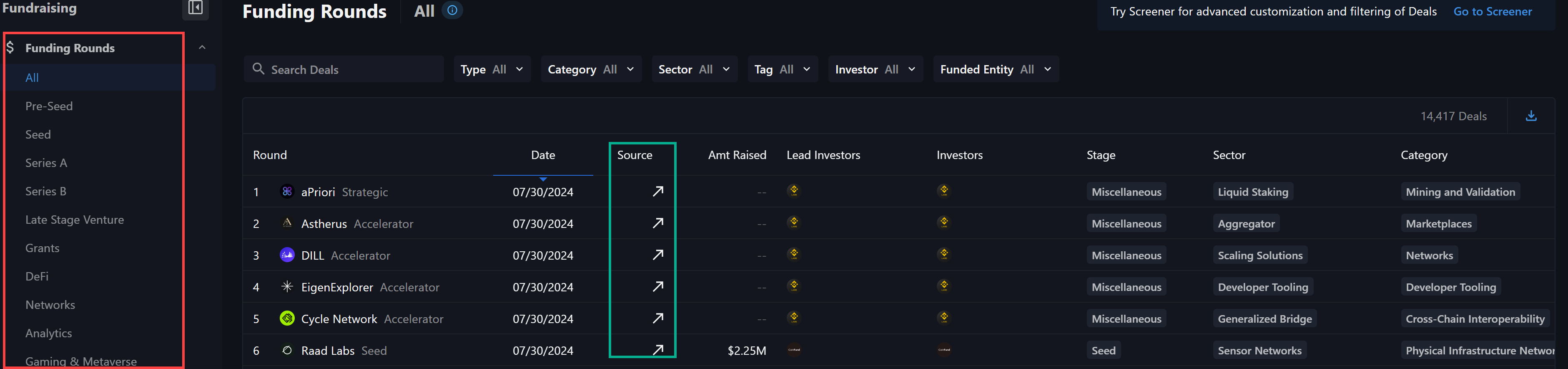The height and width of the screenshot is (369, 1568).
Task: Open the Cycle Network round name
Action: point(339,318)
